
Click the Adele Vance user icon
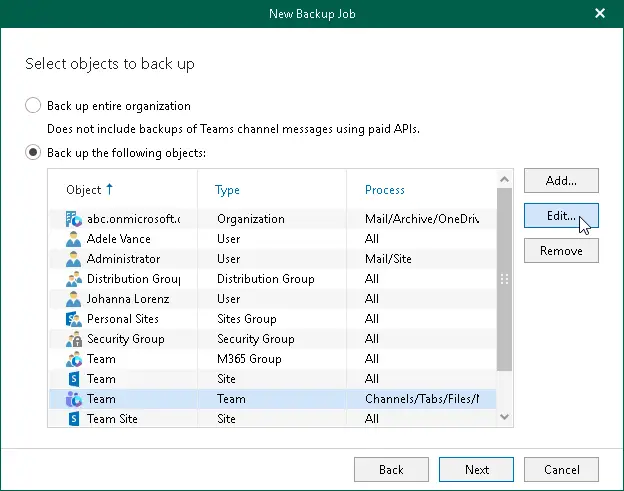[73, 239]
